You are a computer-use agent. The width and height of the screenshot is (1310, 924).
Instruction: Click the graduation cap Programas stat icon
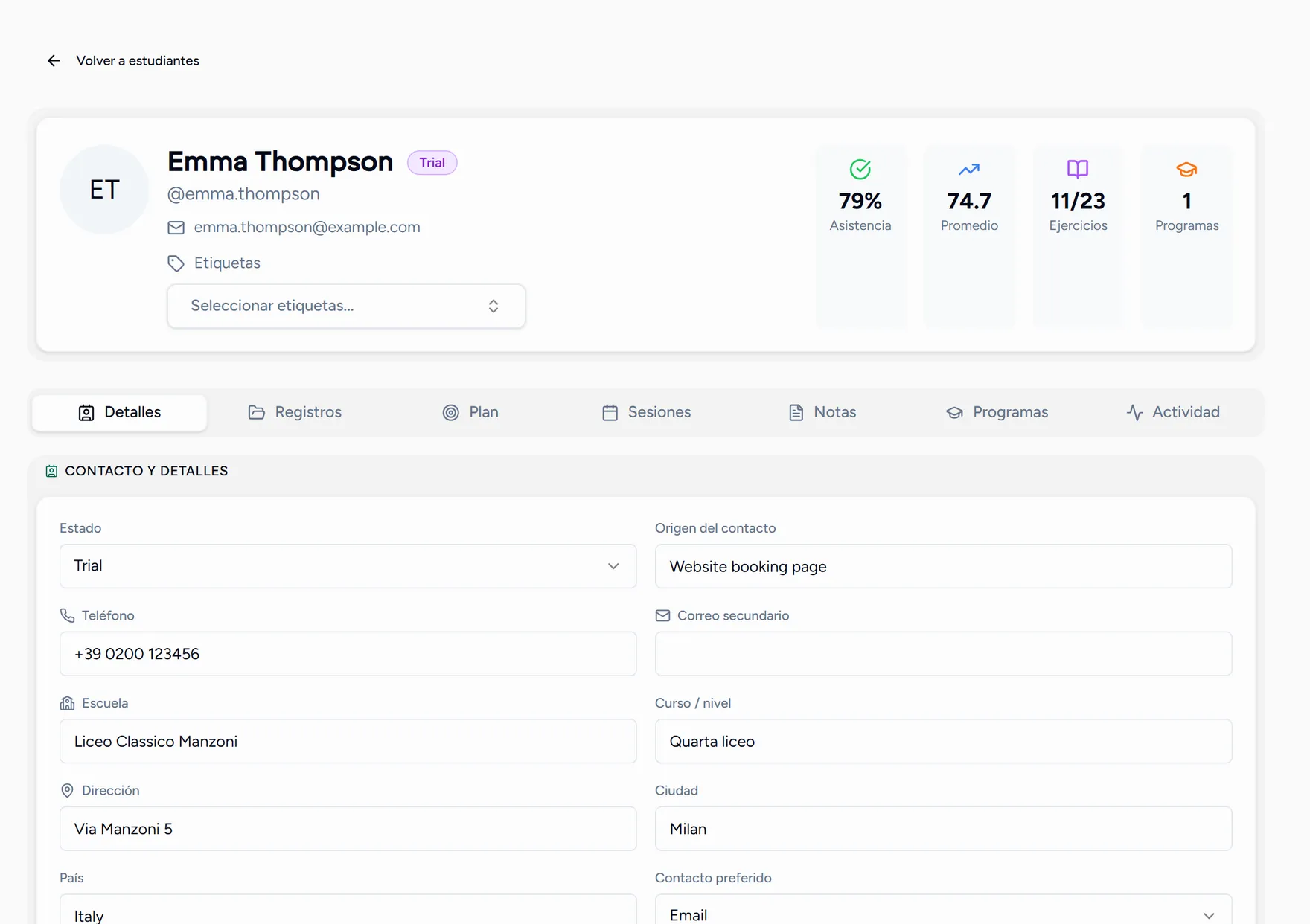pyautogui.click(x=1186, y=170)
